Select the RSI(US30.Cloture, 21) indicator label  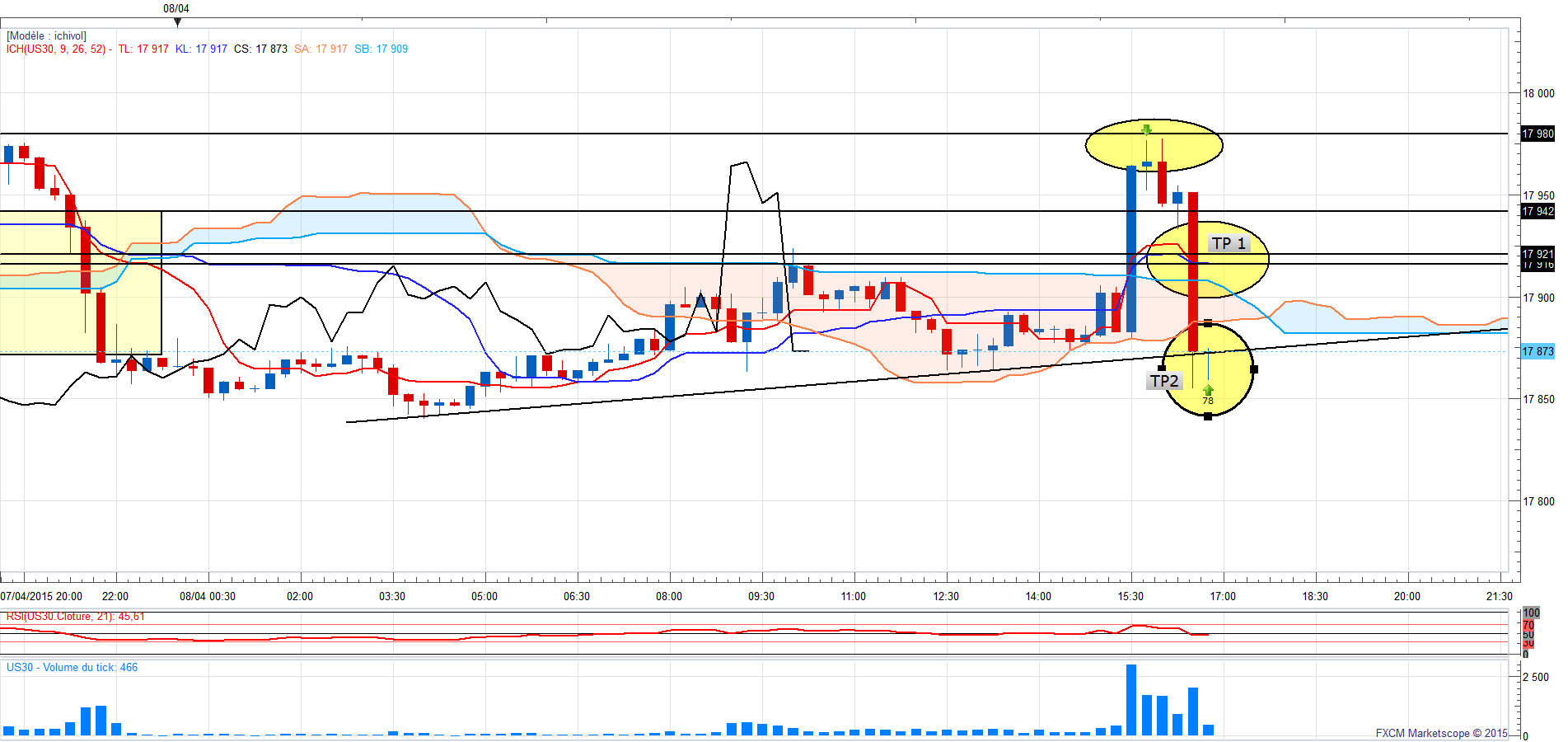(75, 617)
